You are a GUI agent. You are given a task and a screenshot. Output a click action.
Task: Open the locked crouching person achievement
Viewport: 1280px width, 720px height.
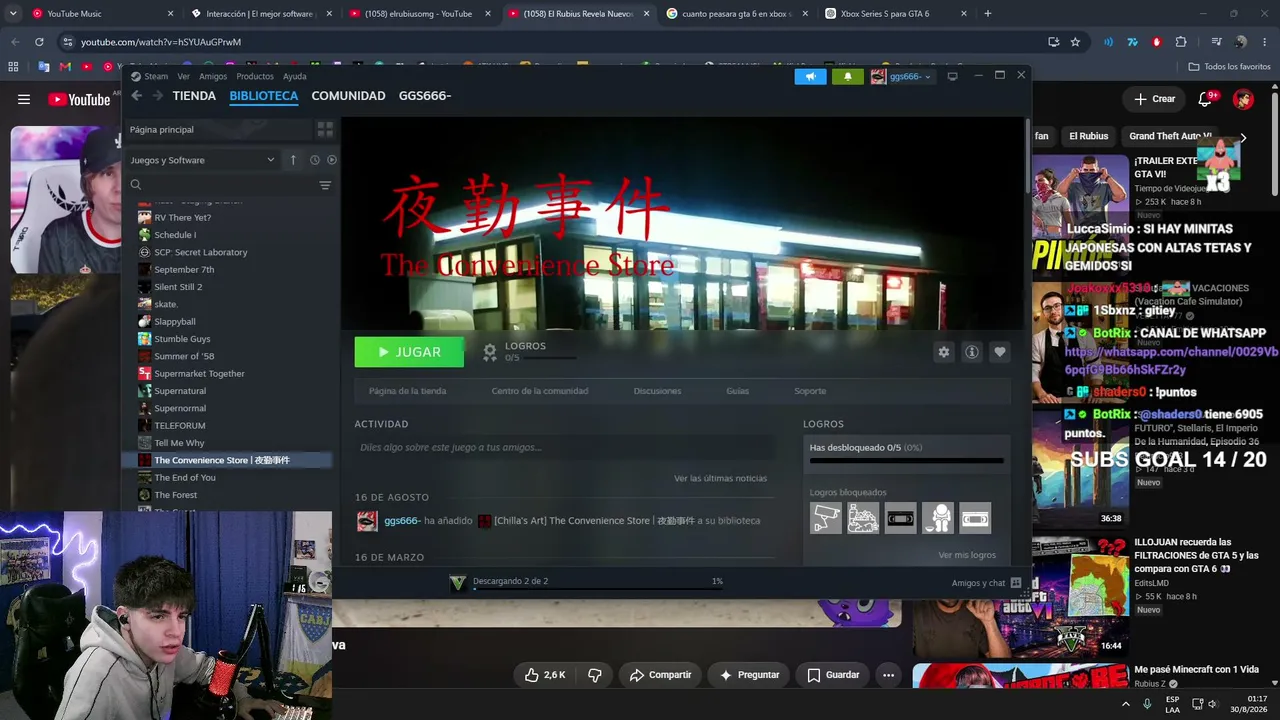(x=938, y=518)
